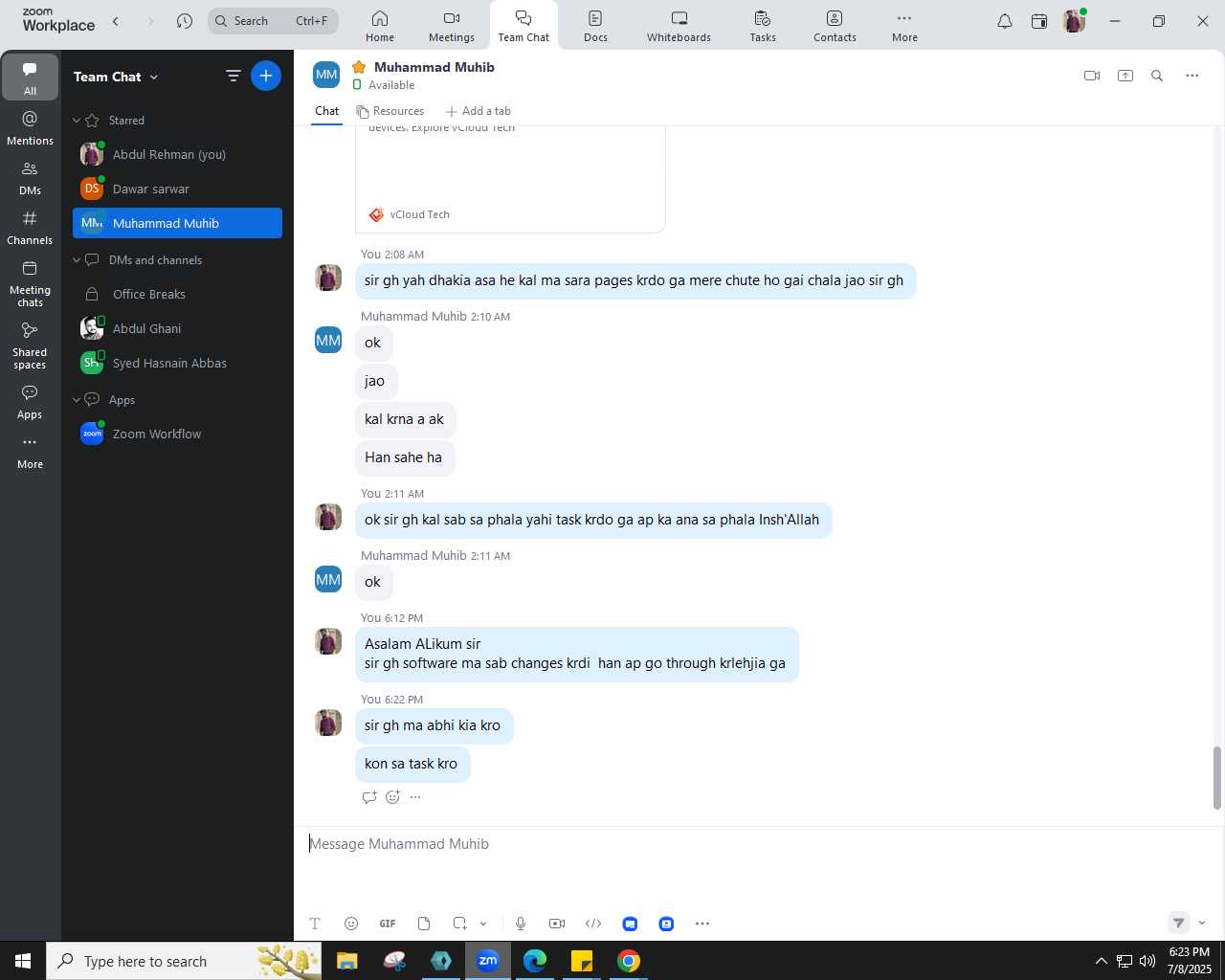
Task: Open more composer tools ellipsis
Action: (x=702, y=924)
